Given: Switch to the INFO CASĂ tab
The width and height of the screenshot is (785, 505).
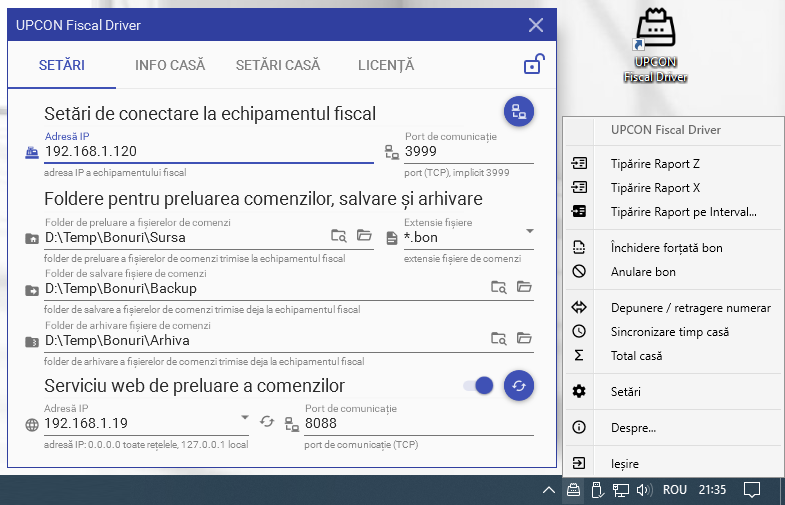Looking at the screenshot, I should pos(170,65).
